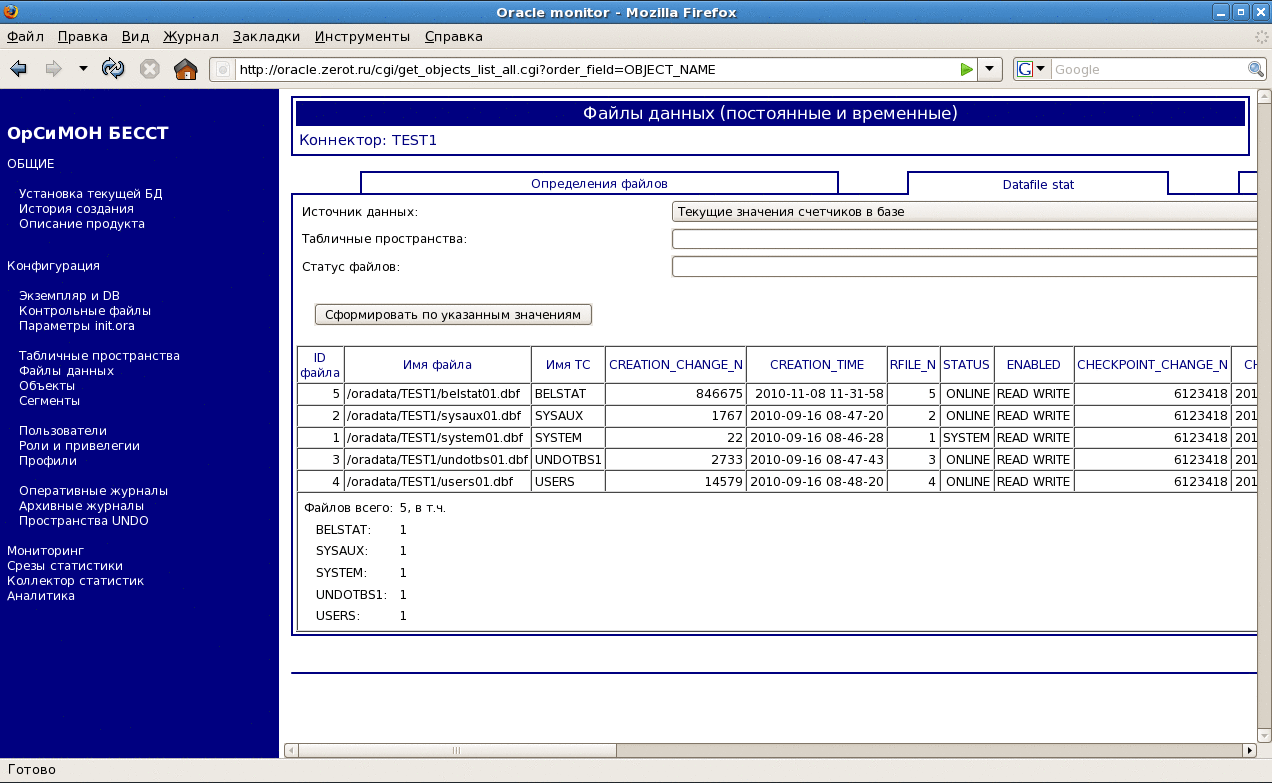The width and height of the screenshot is (1272, 783).
Task: Open the Google search engine selector
Action: point(1030,69)
